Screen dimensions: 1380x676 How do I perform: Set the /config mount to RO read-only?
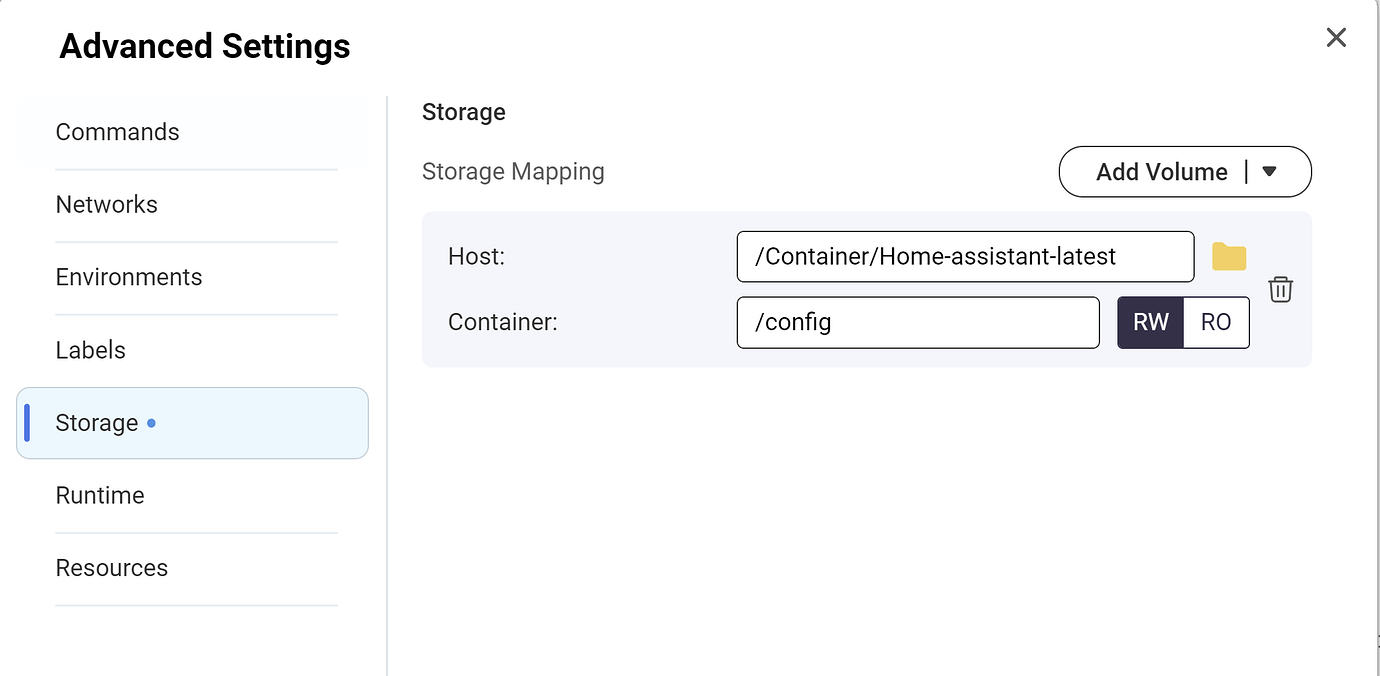pyautogui.click(x=1216, y=322)
